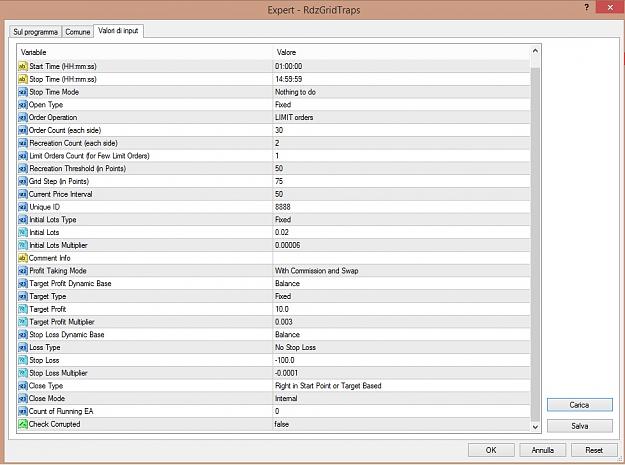Click the Target Profit Multiplier icon
This screenshot has height=465, width=625.
pos(23,322)
